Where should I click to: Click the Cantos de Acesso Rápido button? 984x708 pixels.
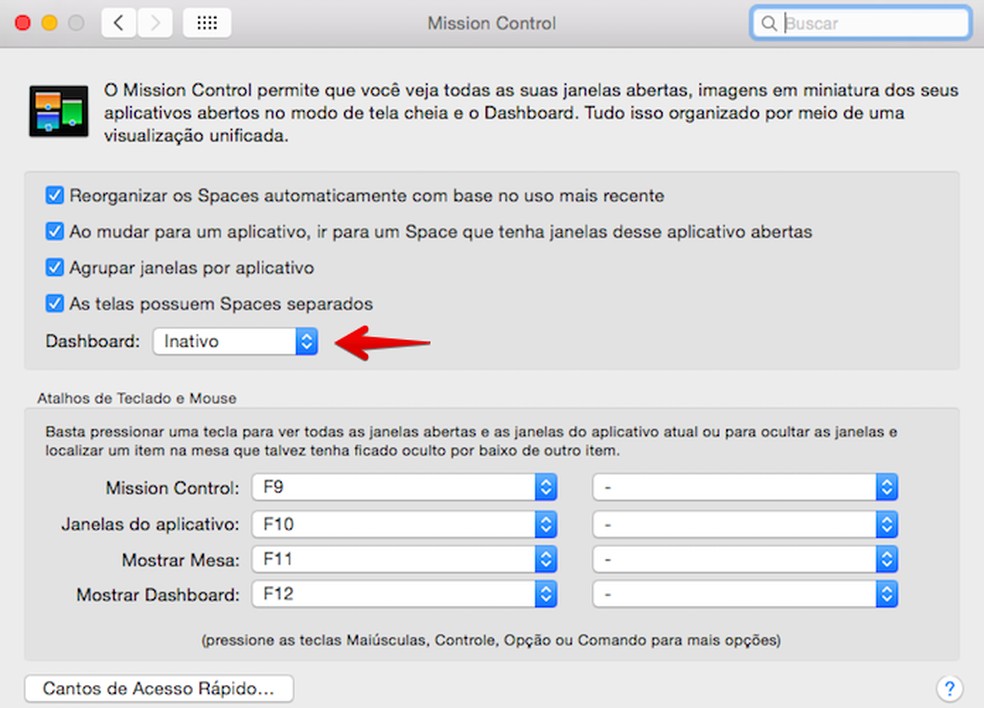(x=158, y=688)
